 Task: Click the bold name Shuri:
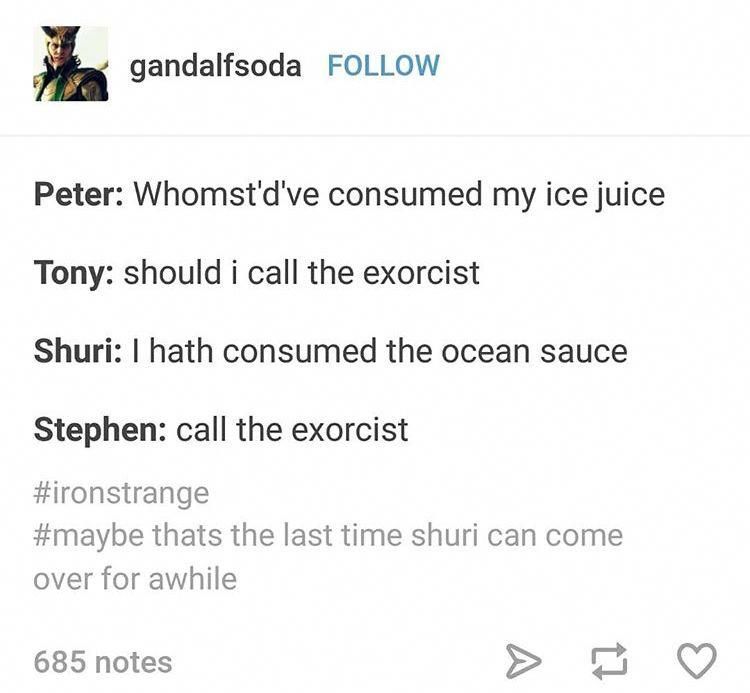(x=77, y=351)
